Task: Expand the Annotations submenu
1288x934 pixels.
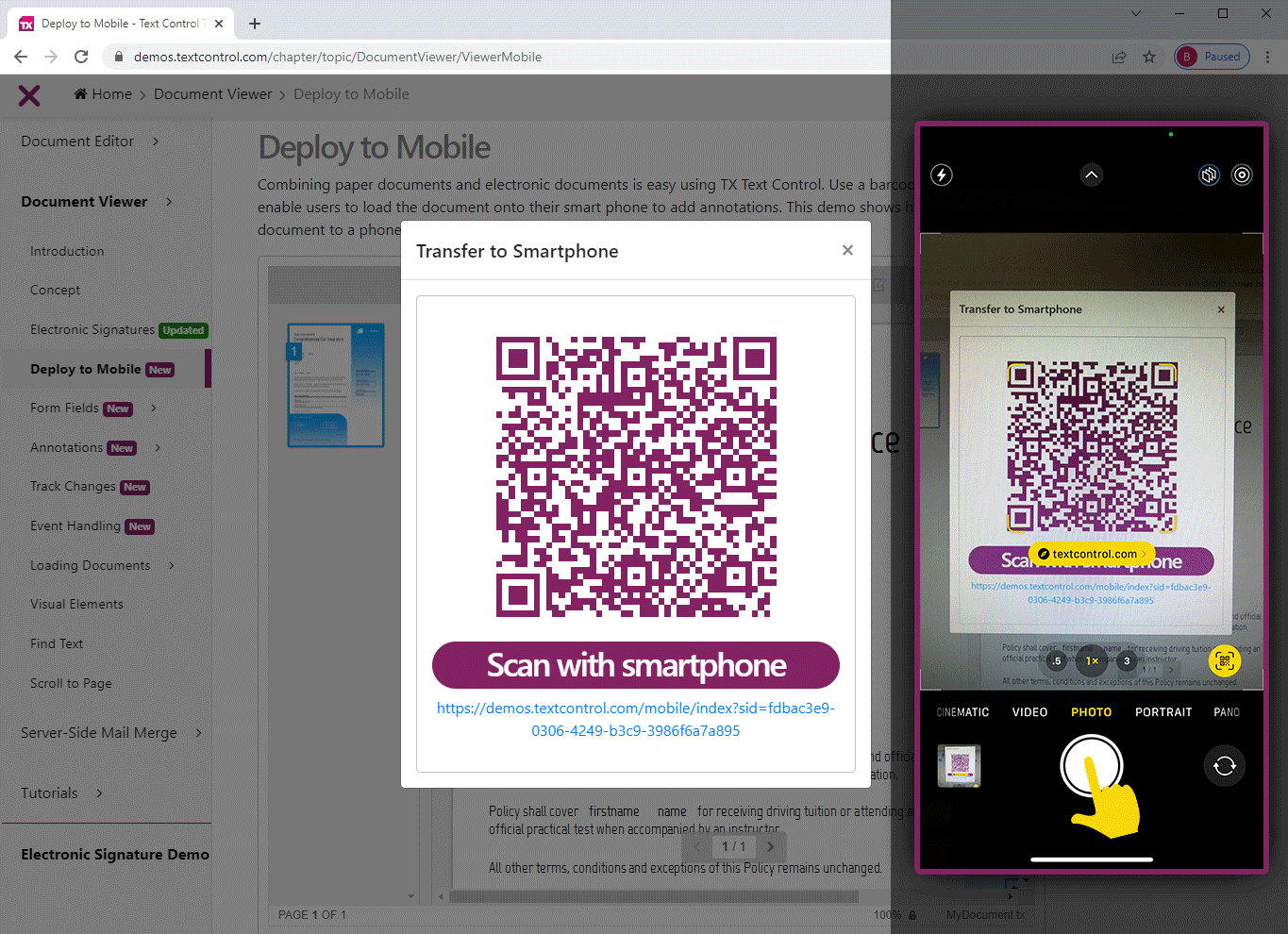Action: pyautogui.click(x=158, y=447)
